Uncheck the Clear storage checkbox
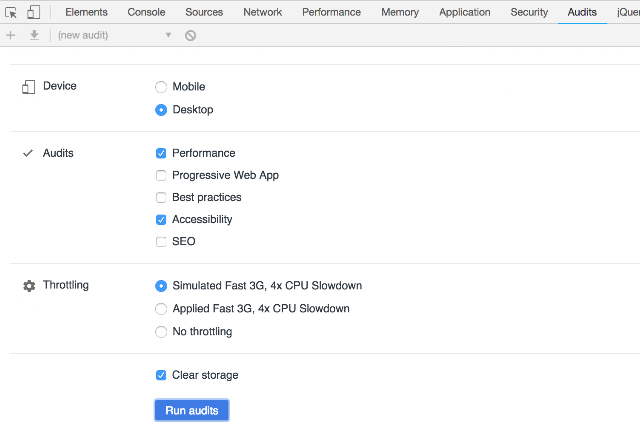The image size is (640, 430). tap(161, 376)
